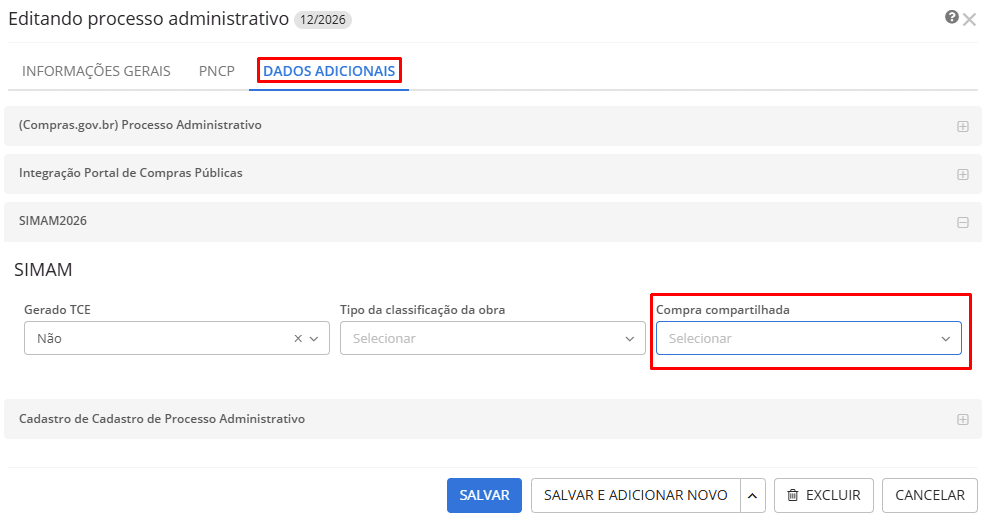This screenshot has width=990, height=520.
Task: Open the Compra compartilhada dropdown
Action: 808,339
